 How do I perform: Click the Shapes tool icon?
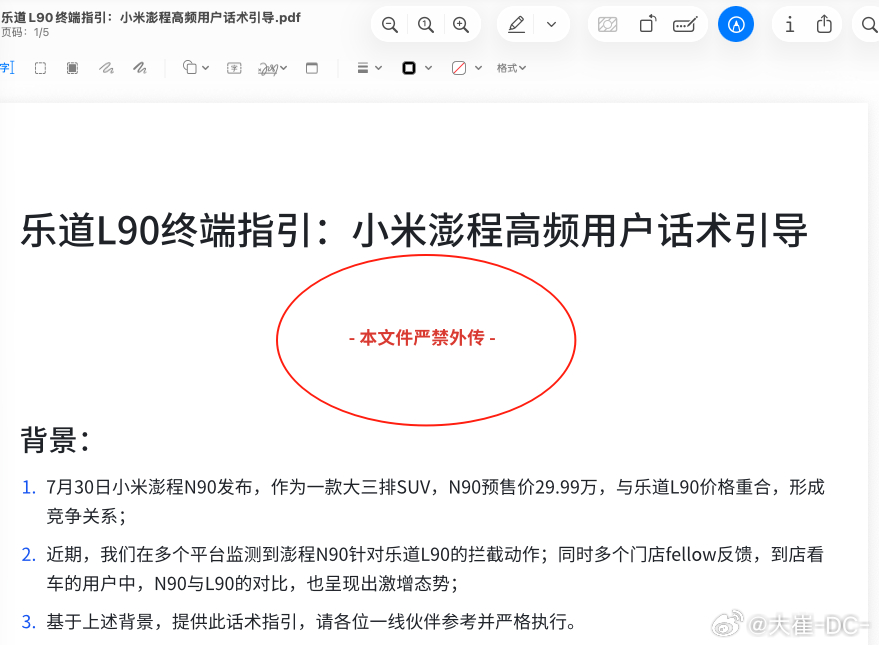[190, 68]
